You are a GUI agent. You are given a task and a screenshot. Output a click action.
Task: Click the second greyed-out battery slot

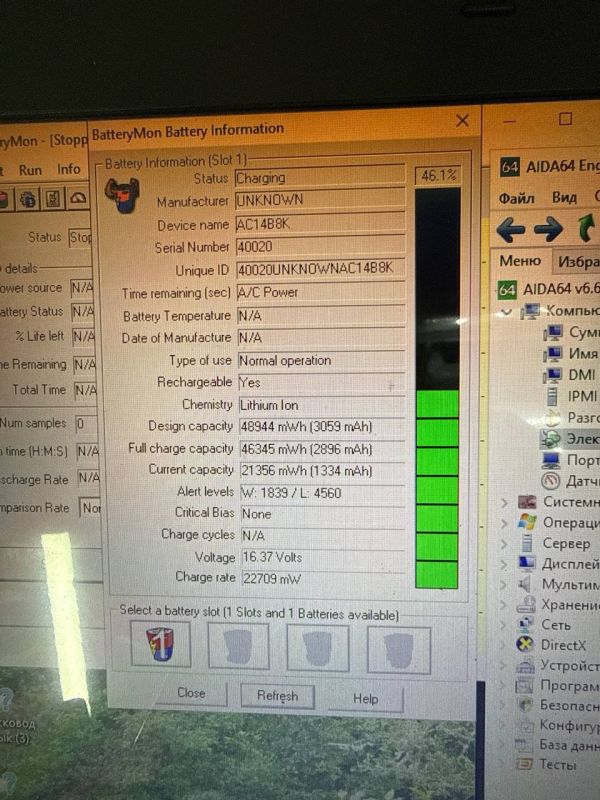(238, 646)
